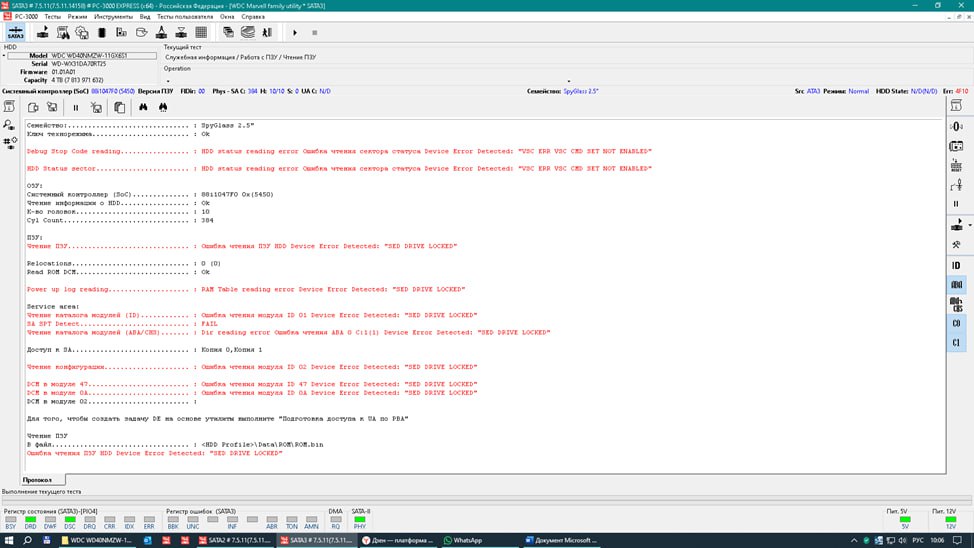Open the PC-3000 menu
Image resolution: width=974 pixels, height=548 pixels.
[x=26, y=17]
